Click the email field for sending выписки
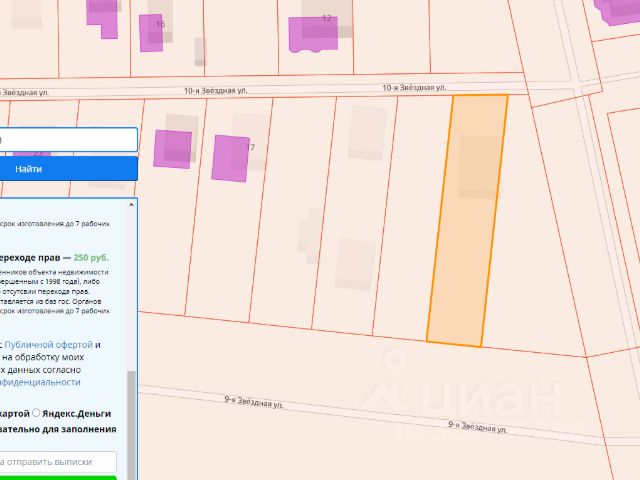The width and height of the screenshot is (640, 480). (58, 462)
